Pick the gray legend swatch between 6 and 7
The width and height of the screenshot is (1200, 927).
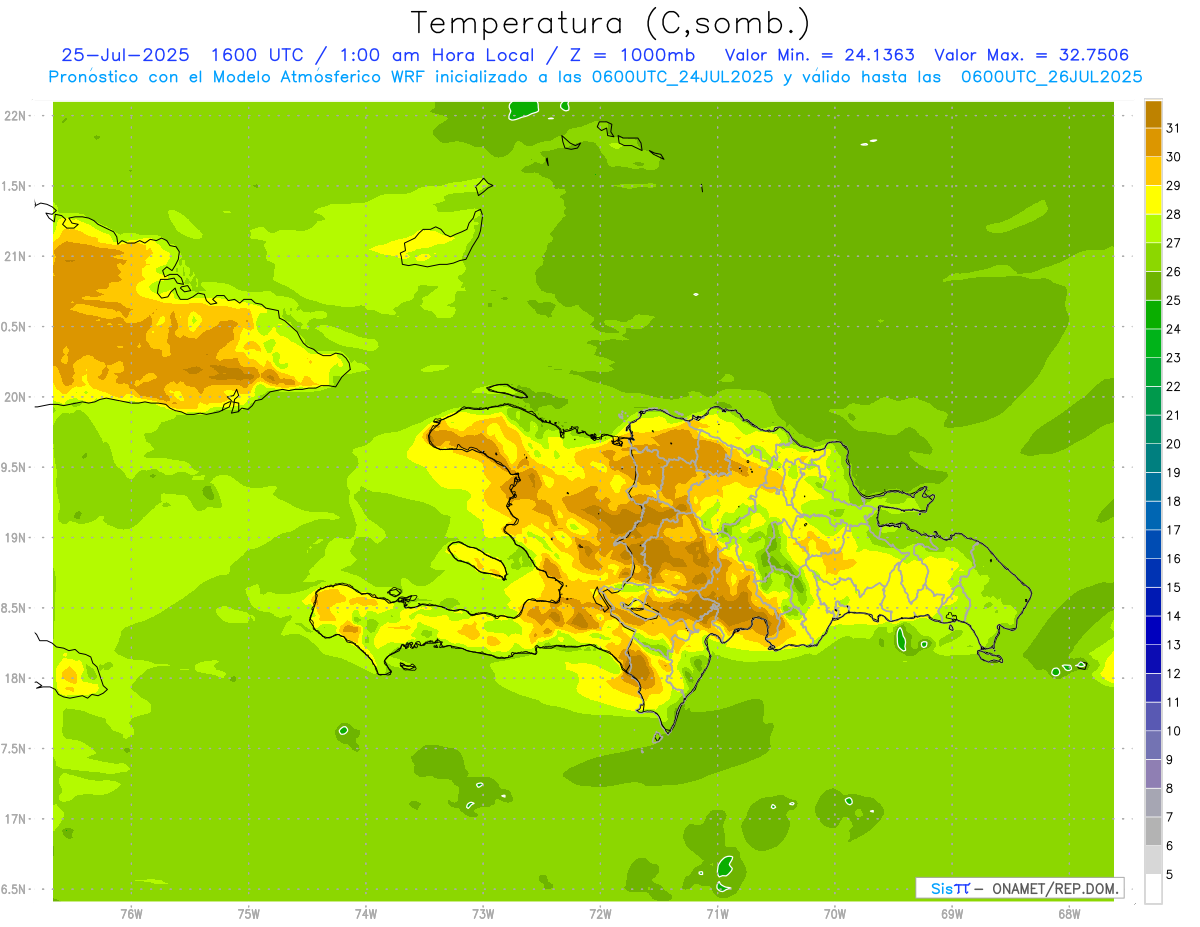1153,832
